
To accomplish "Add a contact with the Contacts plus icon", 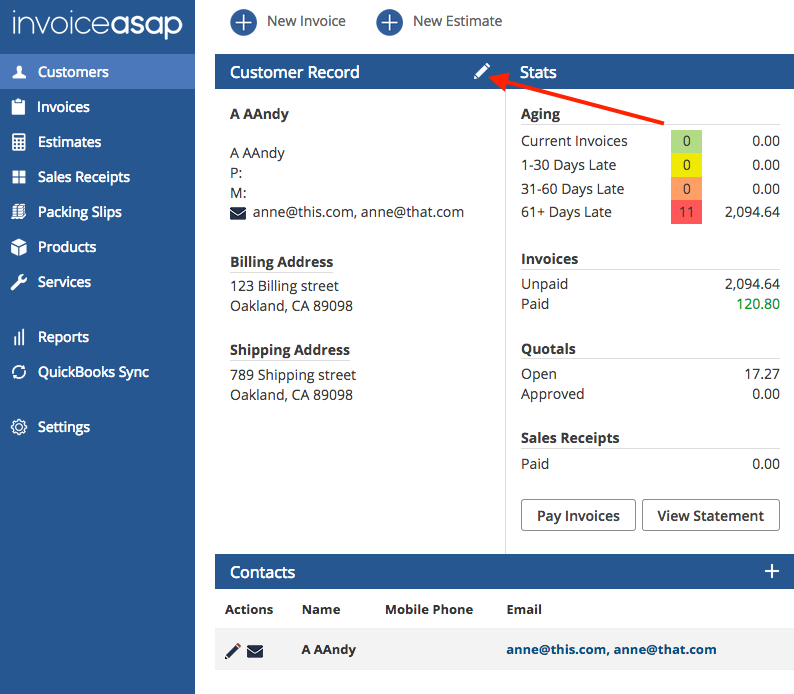I will point(771,572).
